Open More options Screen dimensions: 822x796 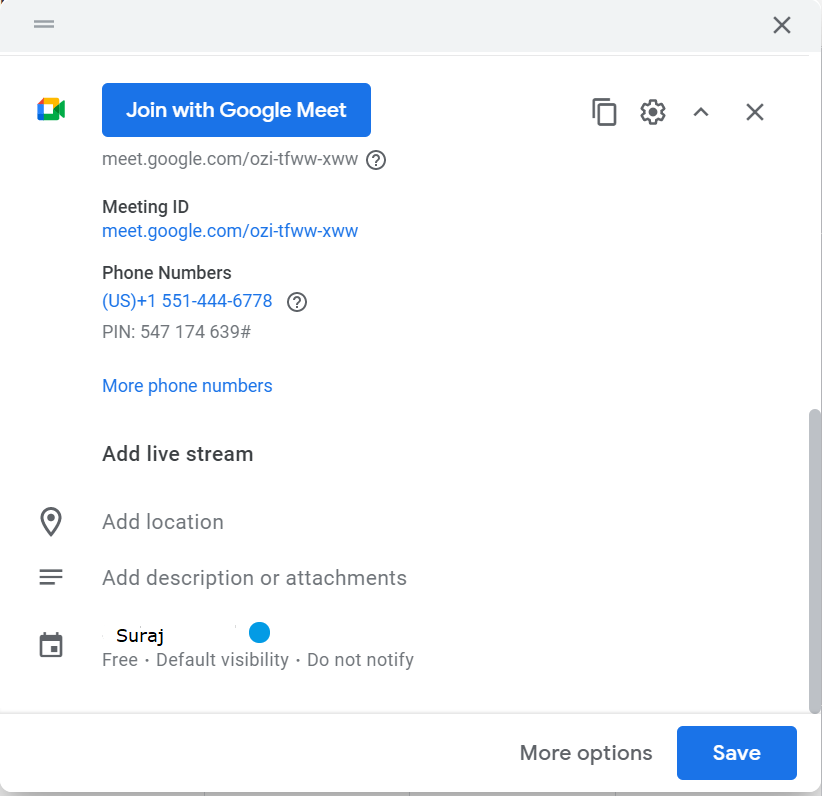click(x=586, y=753)
